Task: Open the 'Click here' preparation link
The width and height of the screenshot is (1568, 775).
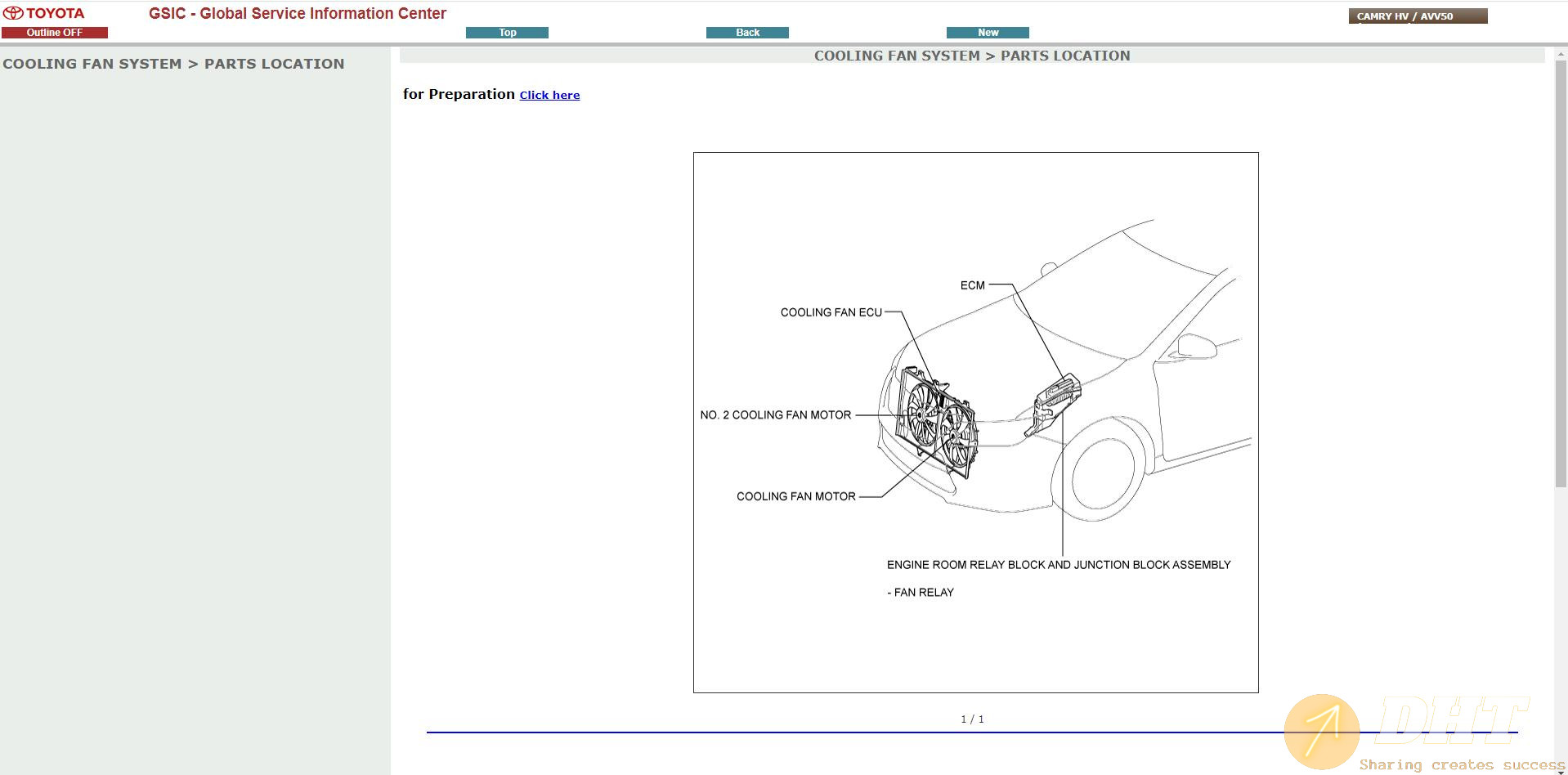Action: 549,95
